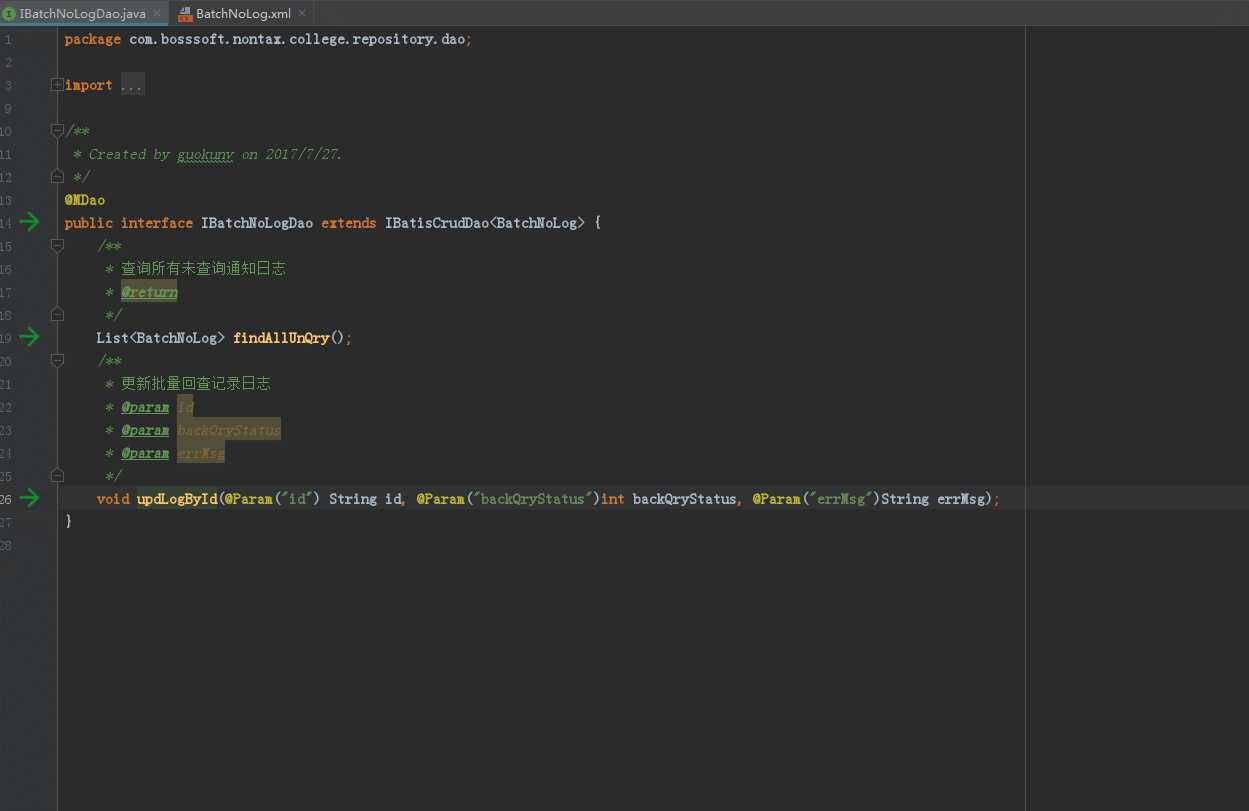Click the folded '...' import placeholder

pos(132,85)
